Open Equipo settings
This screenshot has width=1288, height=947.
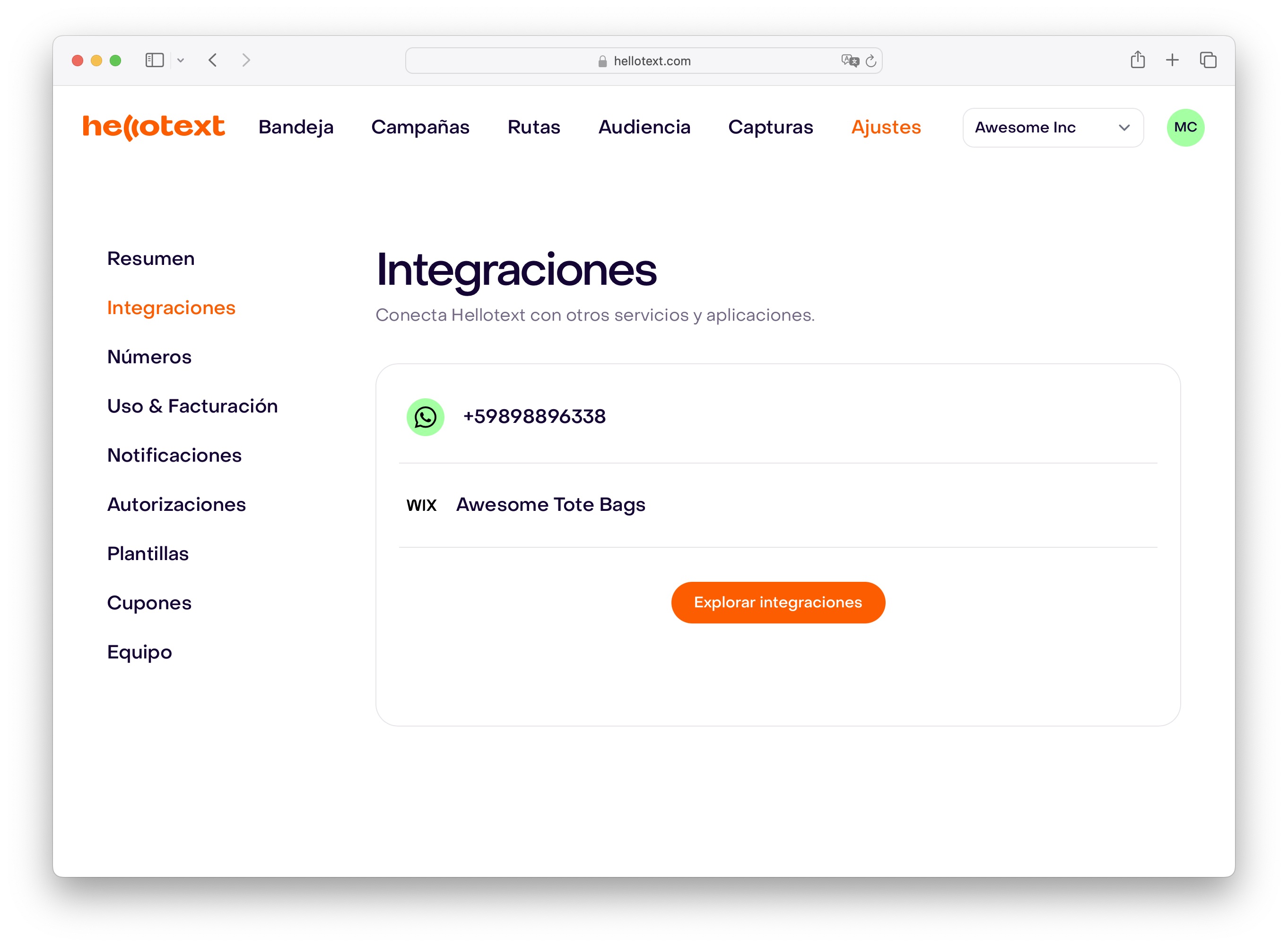pos(139,652)
